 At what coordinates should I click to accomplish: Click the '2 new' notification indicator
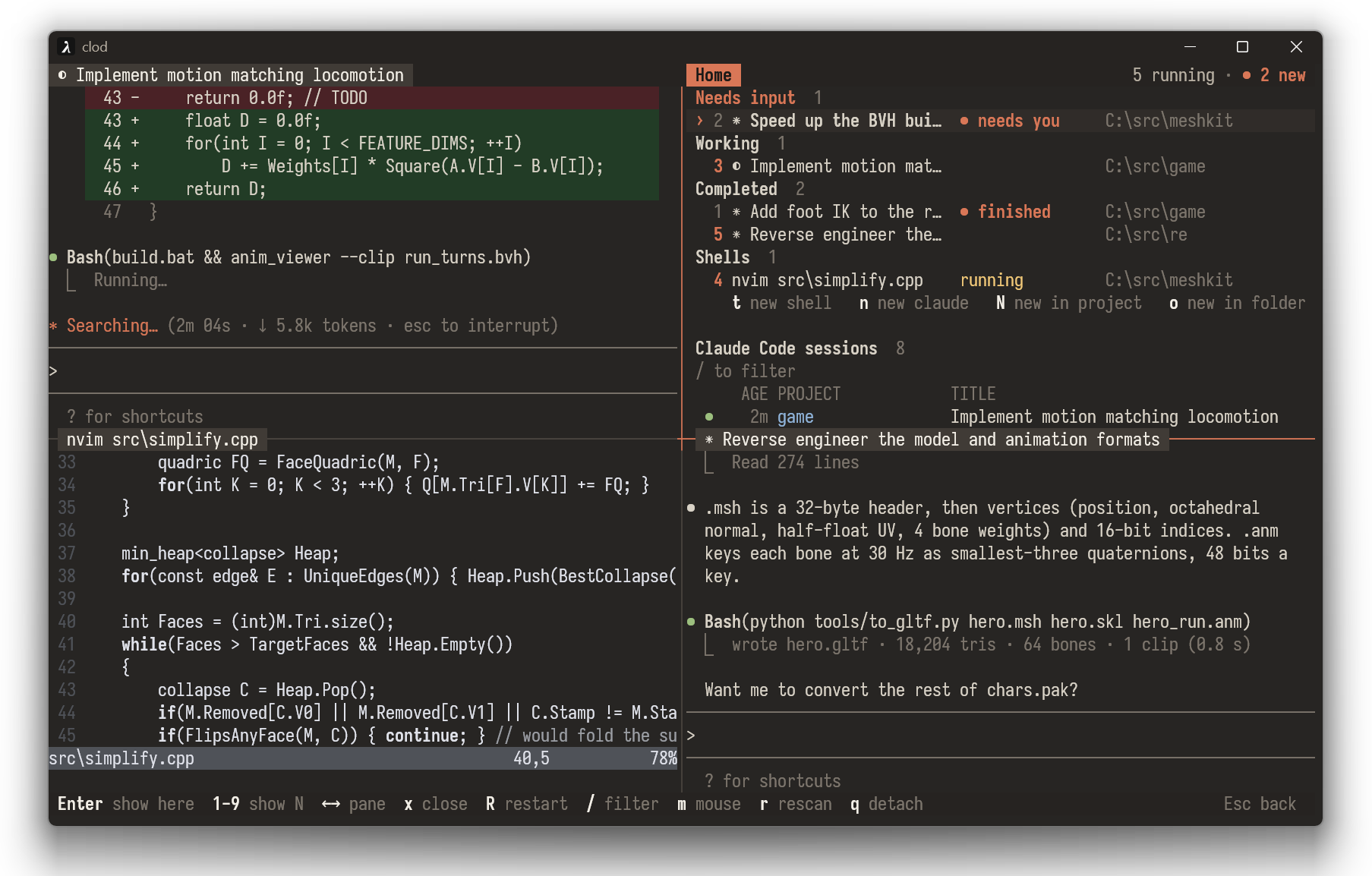pyautogui.click(x=1274, y=75)
